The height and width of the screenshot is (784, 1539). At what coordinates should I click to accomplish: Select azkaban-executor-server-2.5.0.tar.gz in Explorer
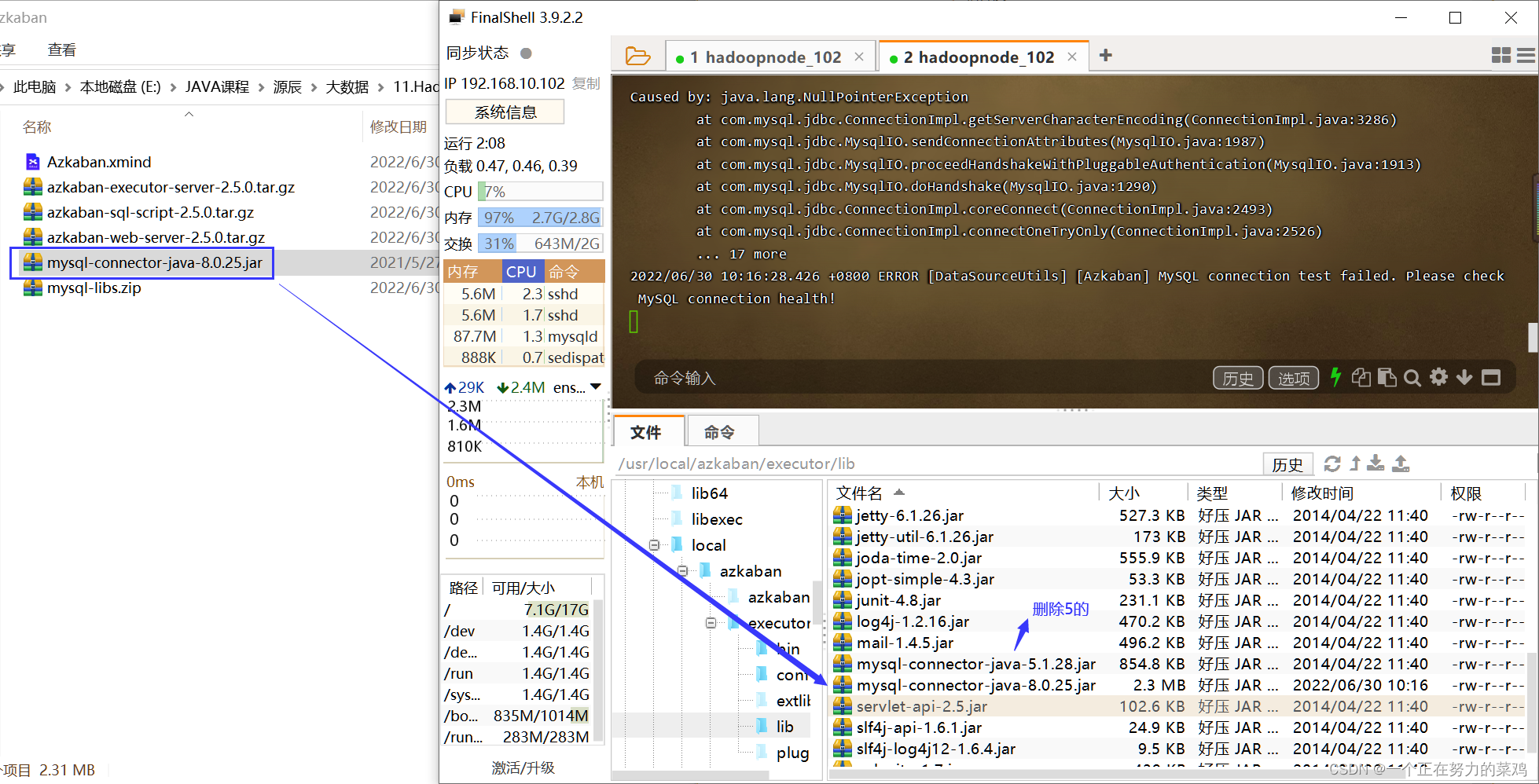[171, 187]
